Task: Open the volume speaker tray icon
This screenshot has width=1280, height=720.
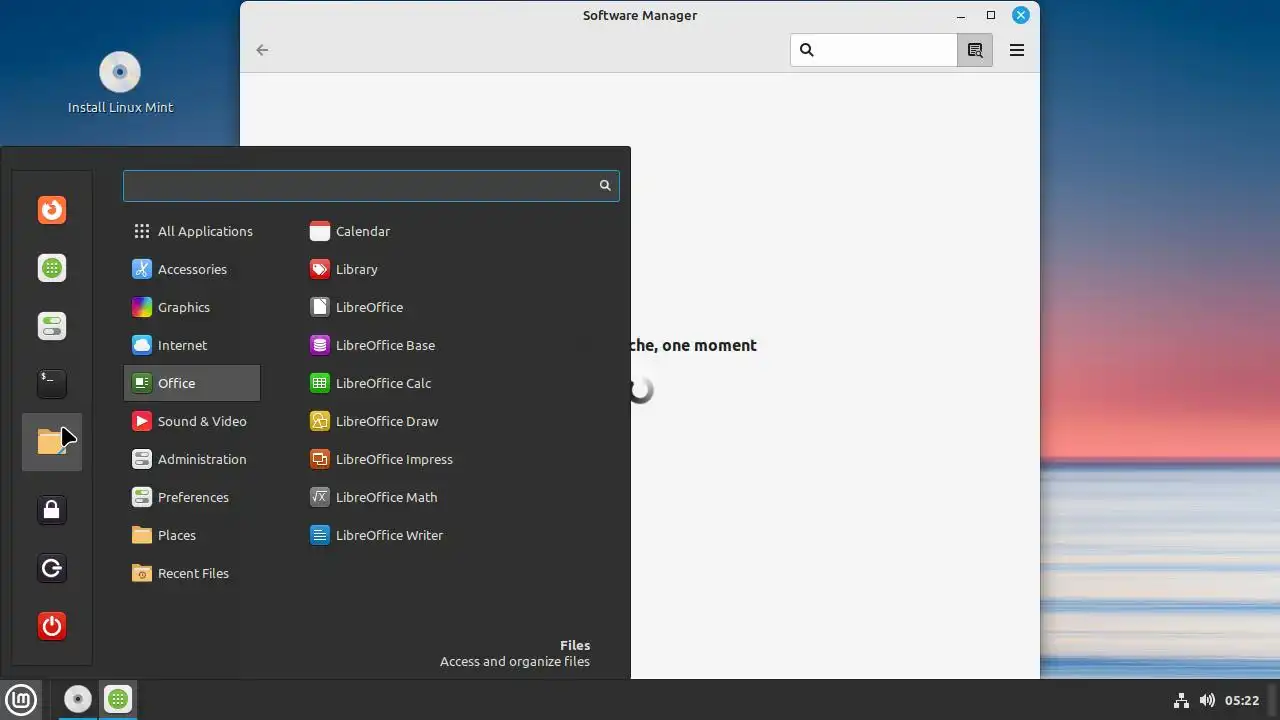Action: point(1207,700)
